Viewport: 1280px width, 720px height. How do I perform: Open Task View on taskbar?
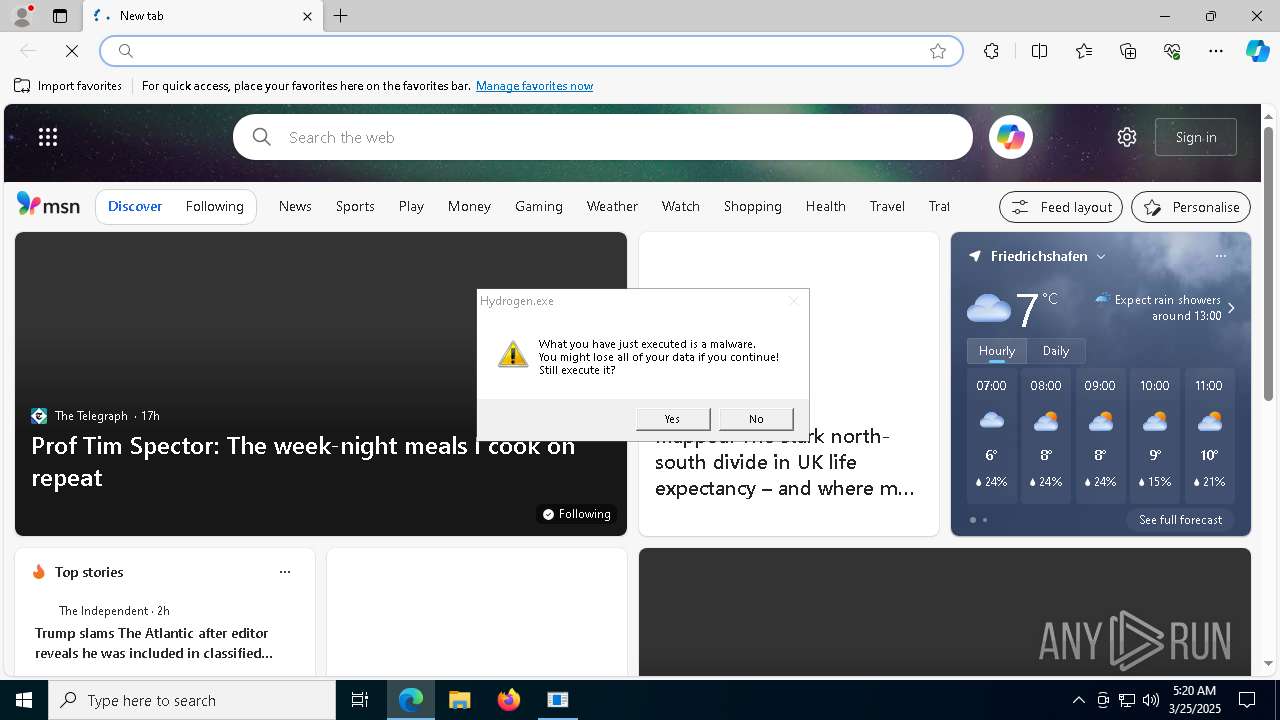point(360,700)
